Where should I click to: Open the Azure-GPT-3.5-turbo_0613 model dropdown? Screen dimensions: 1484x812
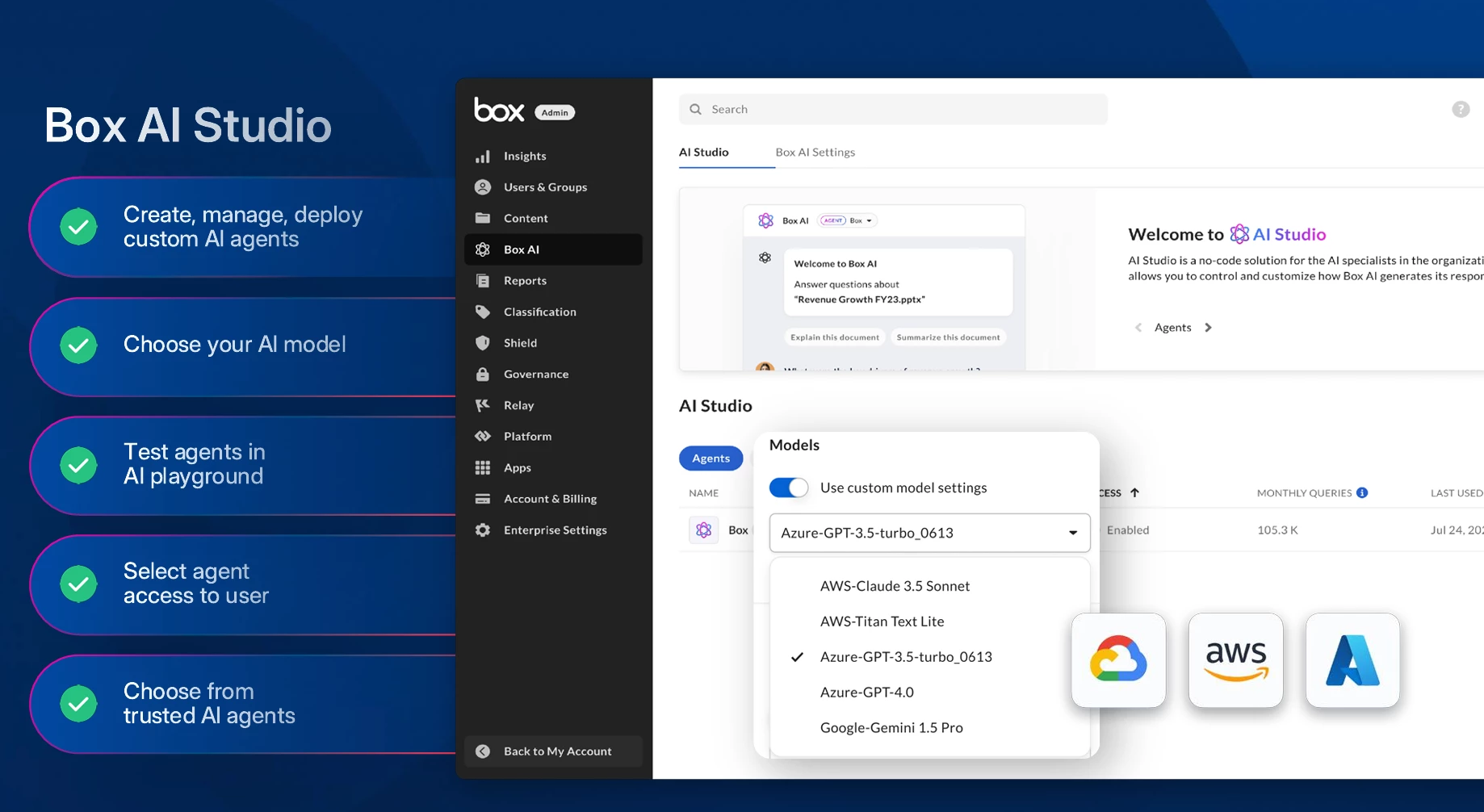tap(929, 533)
